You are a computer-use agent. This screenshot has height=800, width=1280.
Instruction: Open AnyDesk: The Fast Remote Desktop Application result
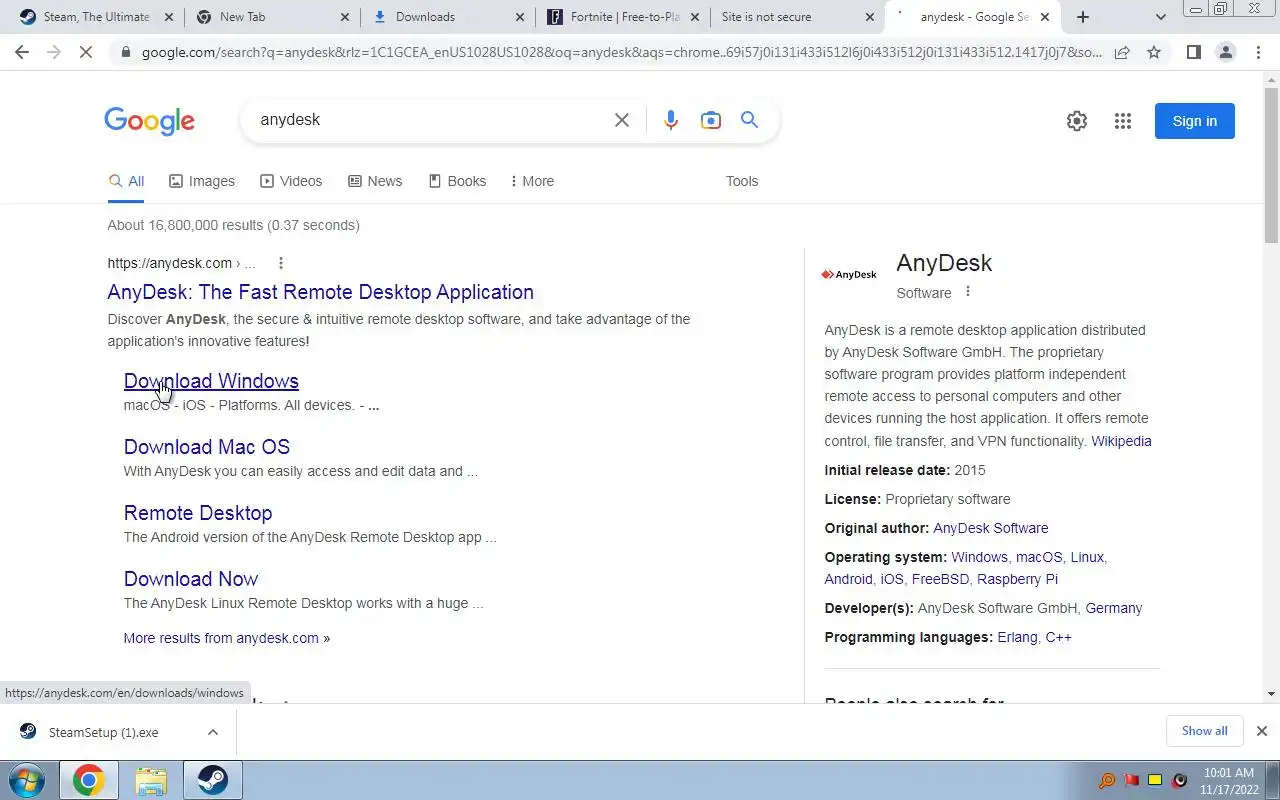[x=320, y=292]
